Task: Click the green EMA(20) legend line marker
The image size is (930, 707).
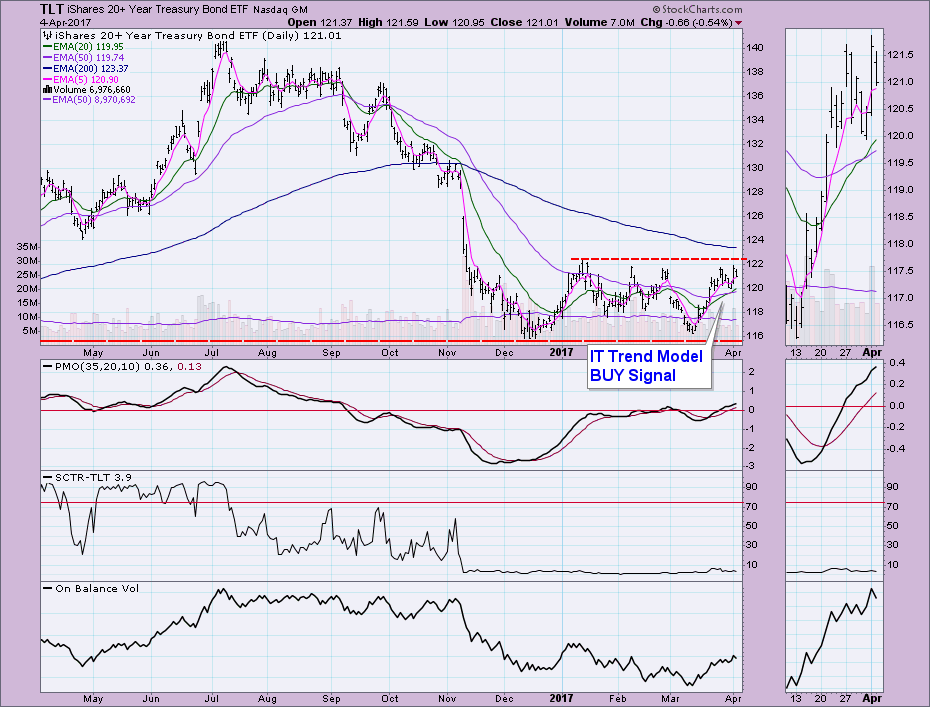Action: (x=45, y=46)
